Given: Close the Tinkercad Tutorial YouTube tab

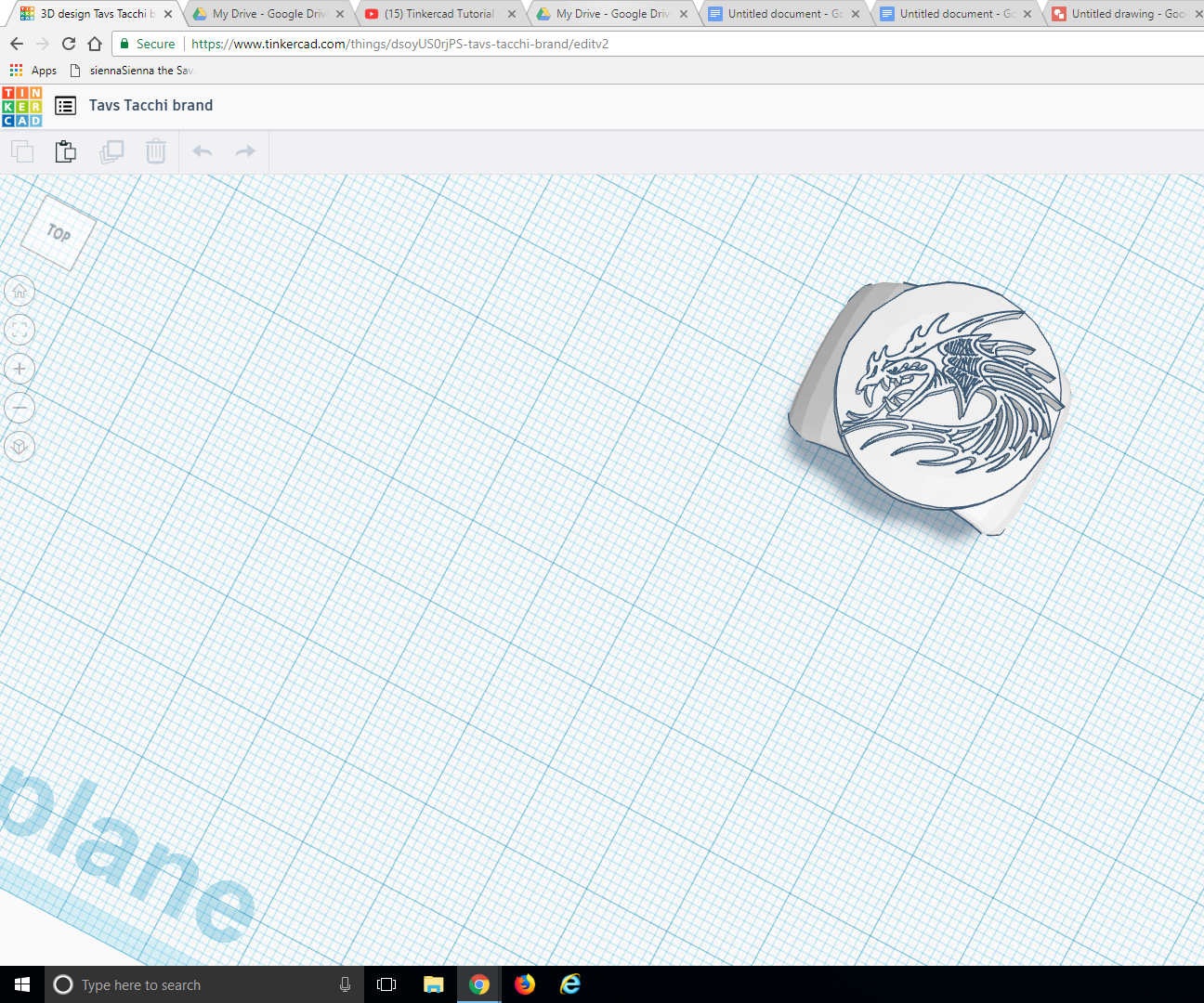Looking at the screenshot, I should (512, 14).
